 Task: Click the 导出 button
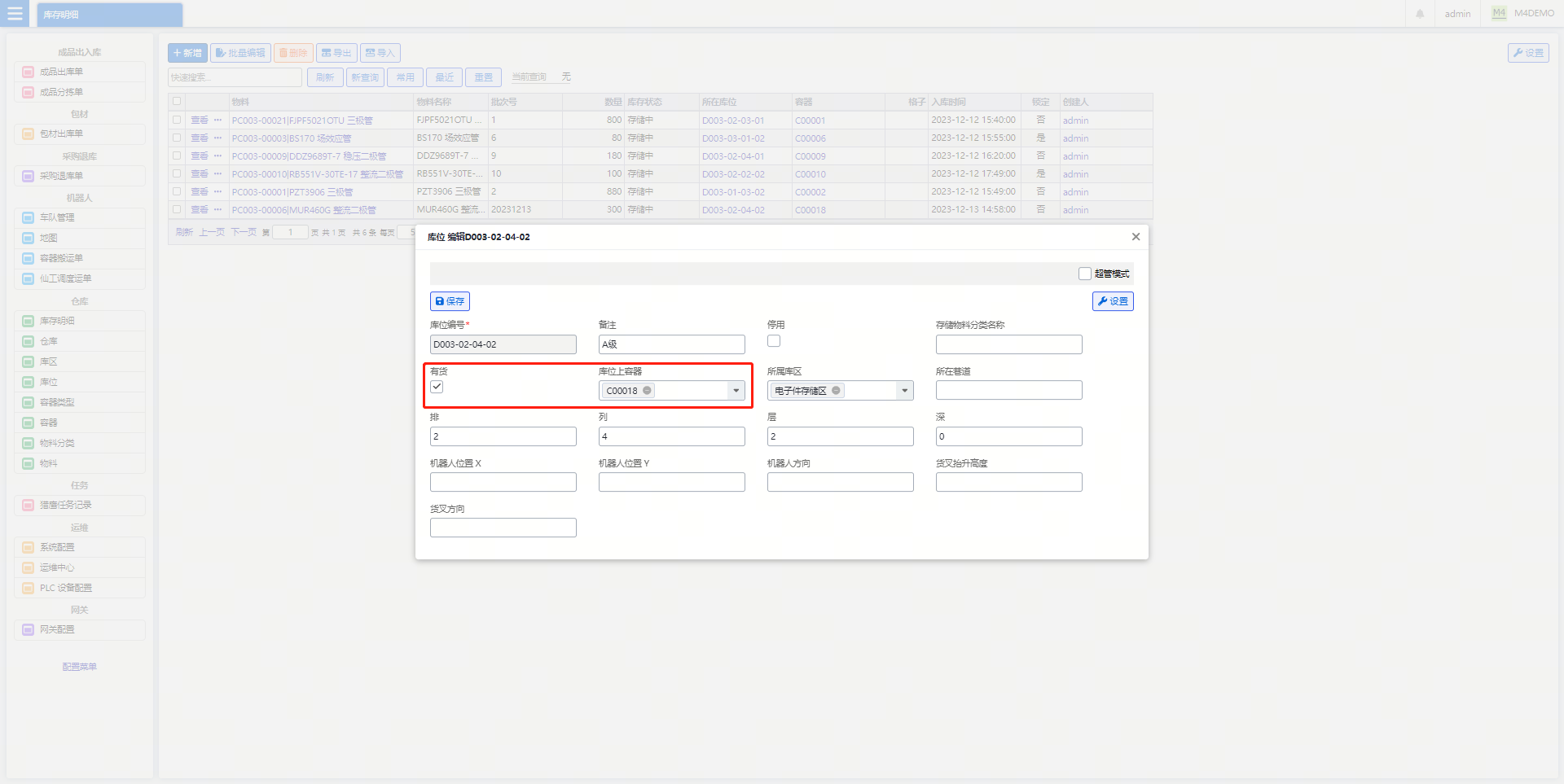click(336, 53)
